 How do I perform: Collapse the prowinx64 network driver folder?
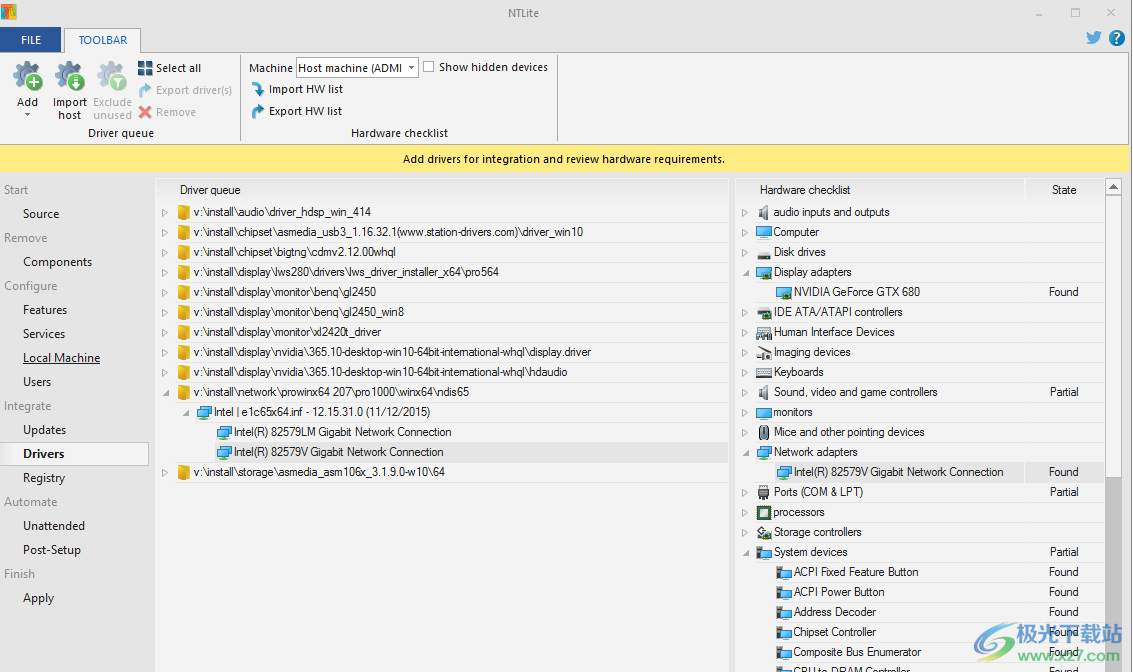point(165,393)
